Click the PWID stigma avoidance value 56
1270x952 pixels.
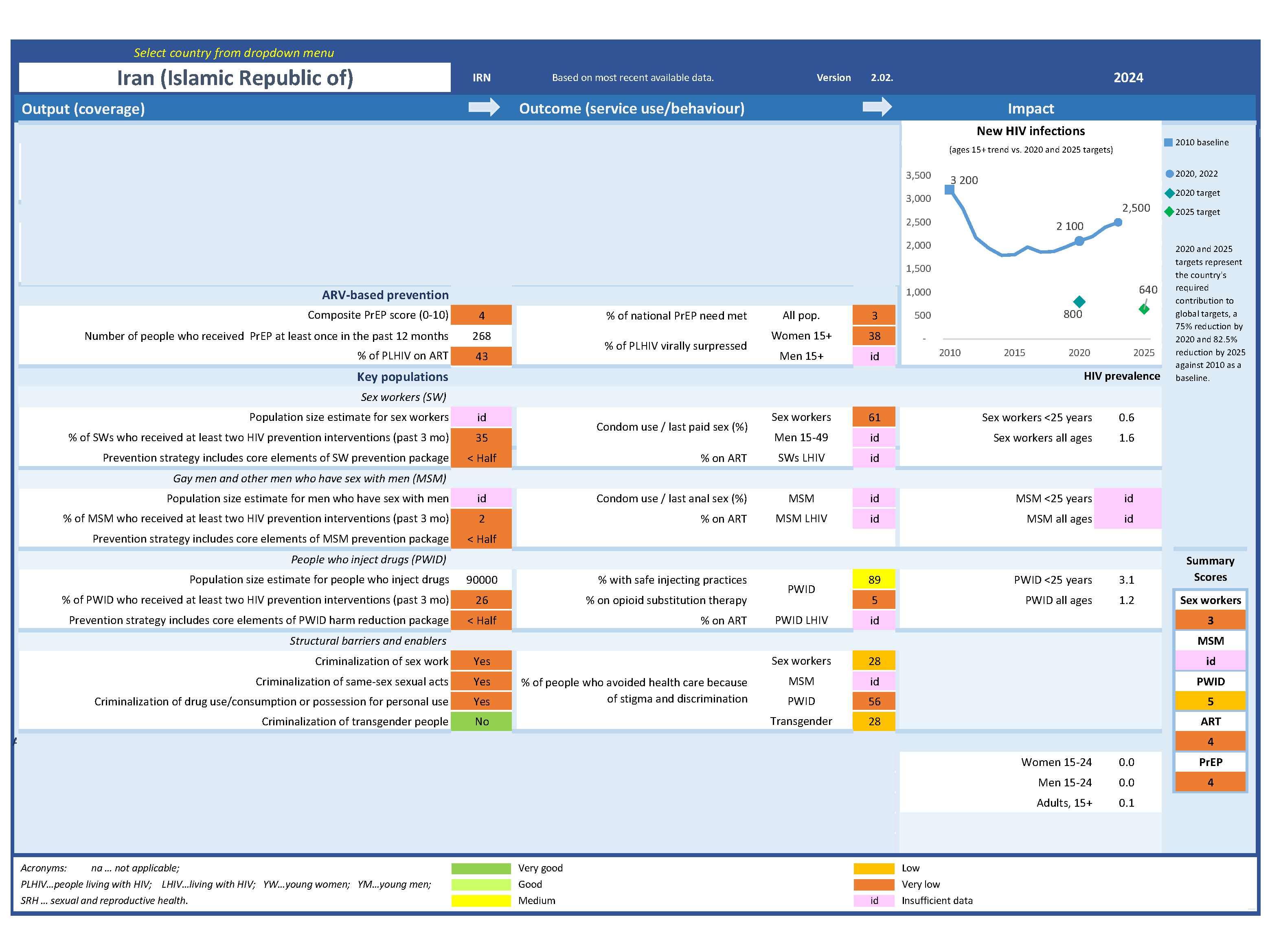[x=874, y=701]
